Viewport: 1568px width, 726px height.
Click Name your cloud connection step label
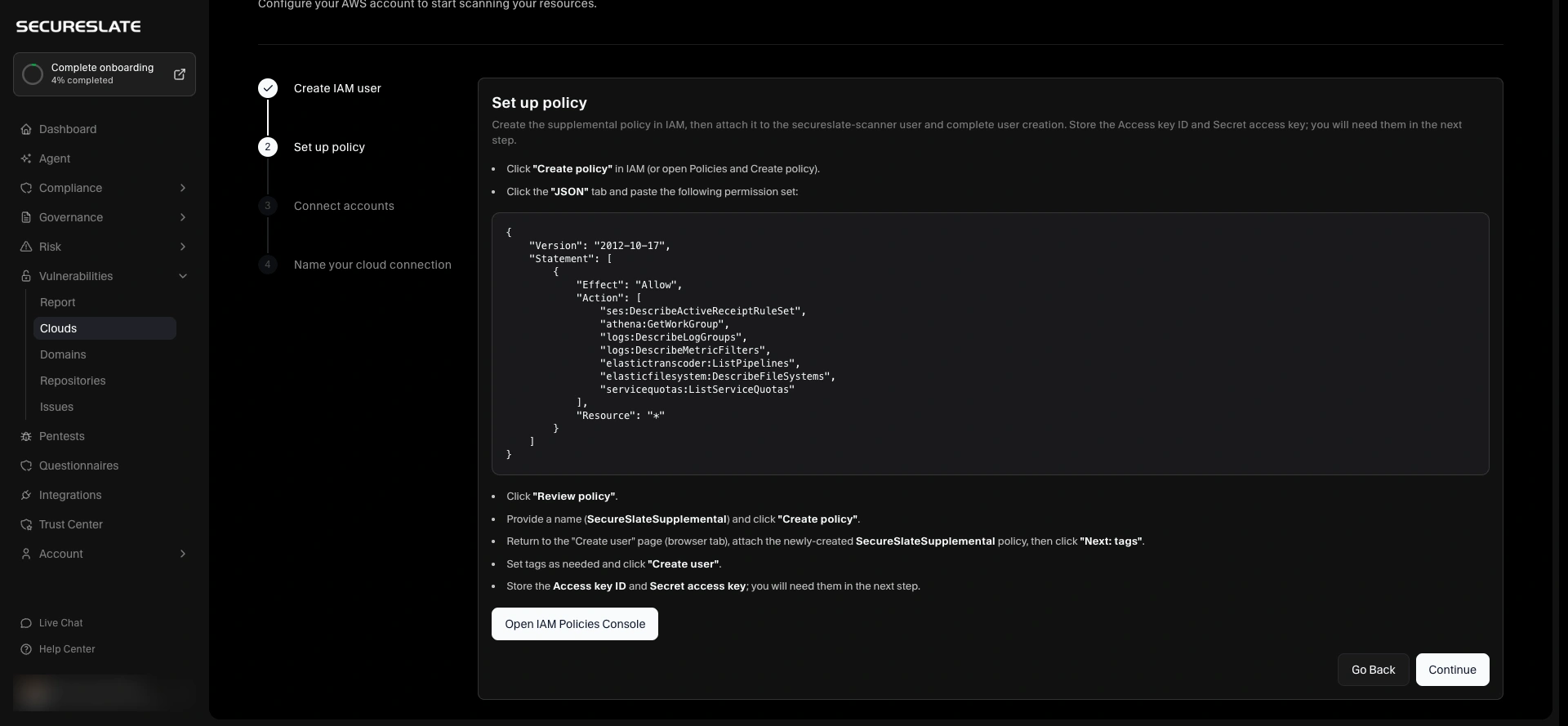coord(372,265)
